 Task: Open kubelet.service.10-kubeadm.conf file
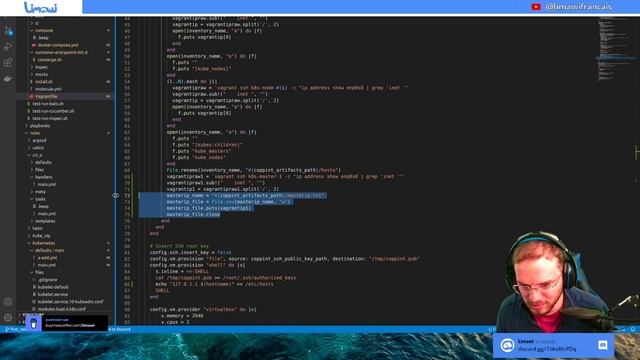[x=70, y=302]
